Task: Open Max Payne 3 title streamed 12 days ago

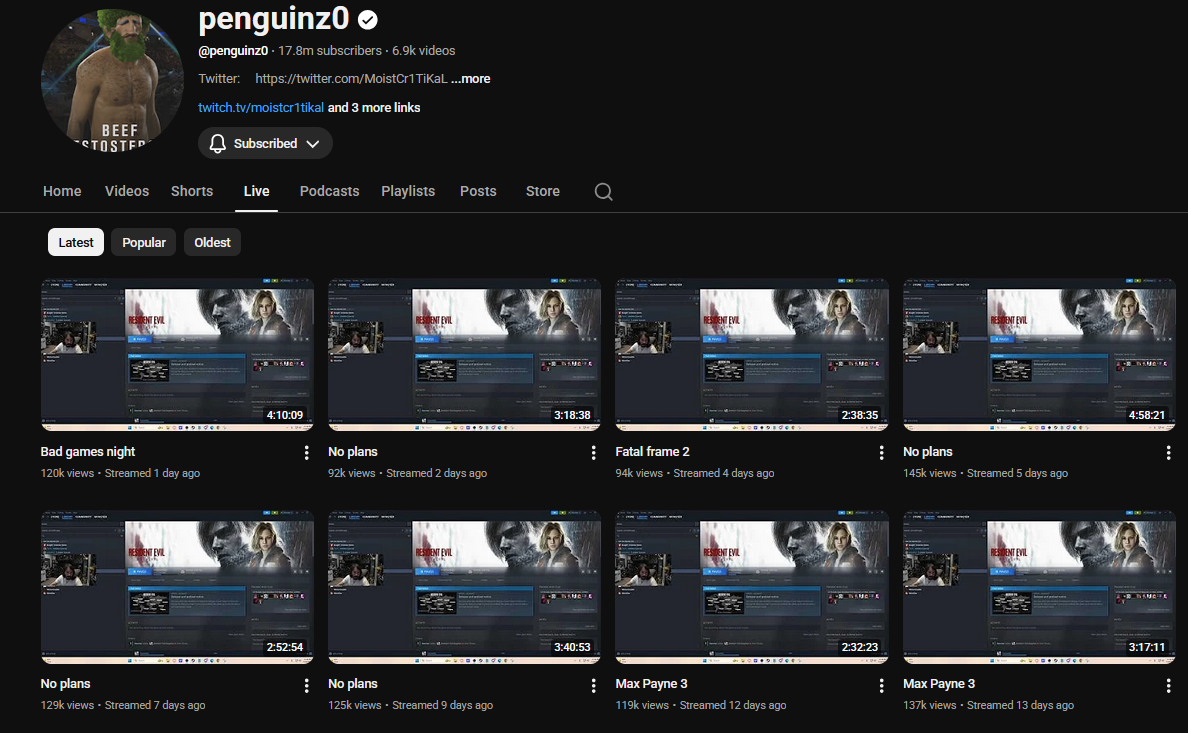Action: (652, 684)
